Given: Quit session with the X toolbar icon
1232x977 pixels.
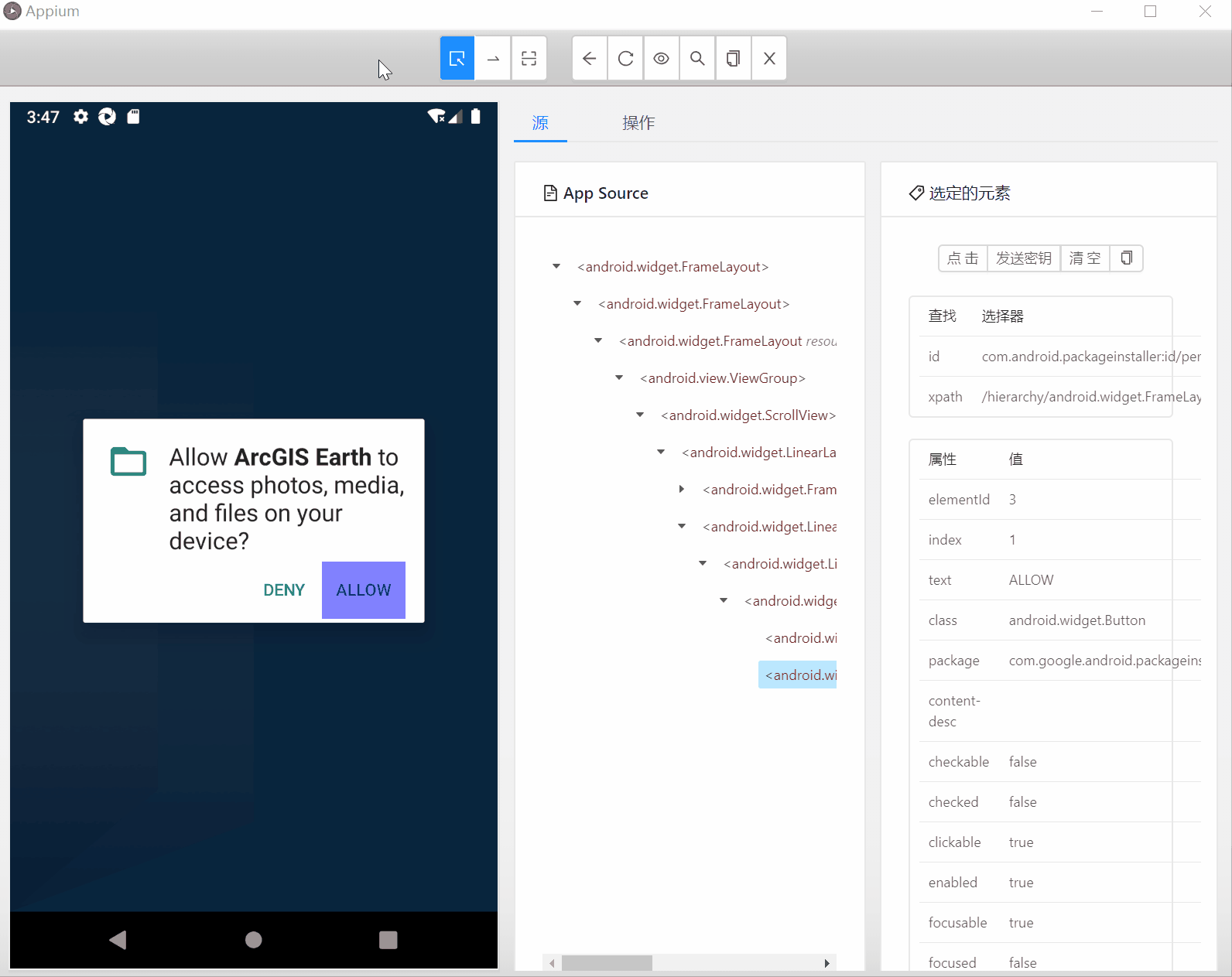Looking at the screenshot, I should pos(769,58).
